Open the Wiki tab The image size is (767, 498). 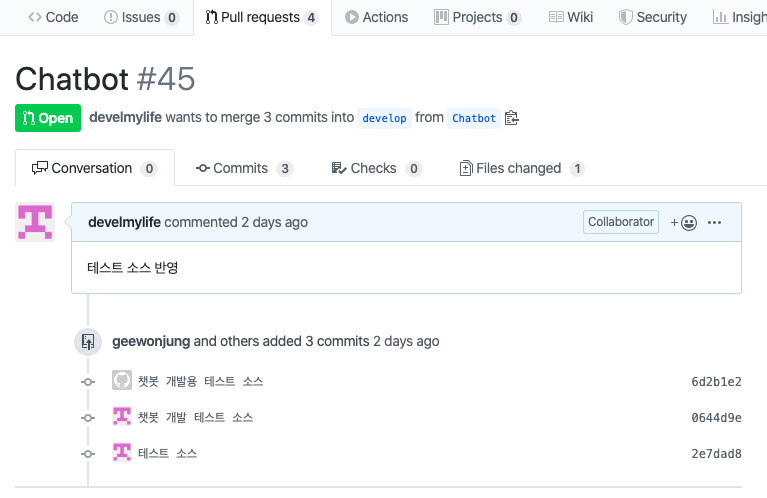570,17
